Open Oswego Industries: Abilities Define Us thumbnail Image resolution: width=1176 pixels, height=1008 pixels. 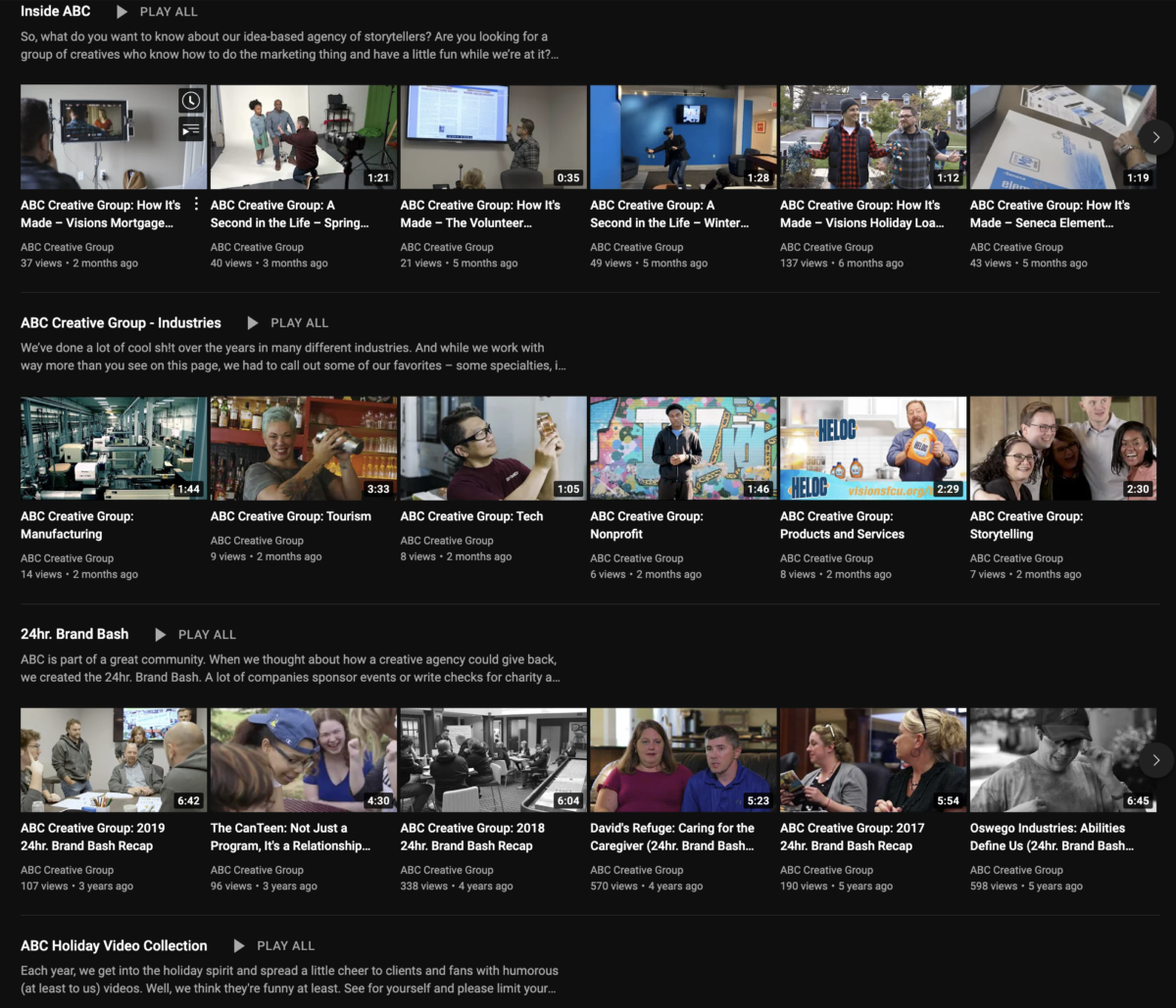(1062, 760)
